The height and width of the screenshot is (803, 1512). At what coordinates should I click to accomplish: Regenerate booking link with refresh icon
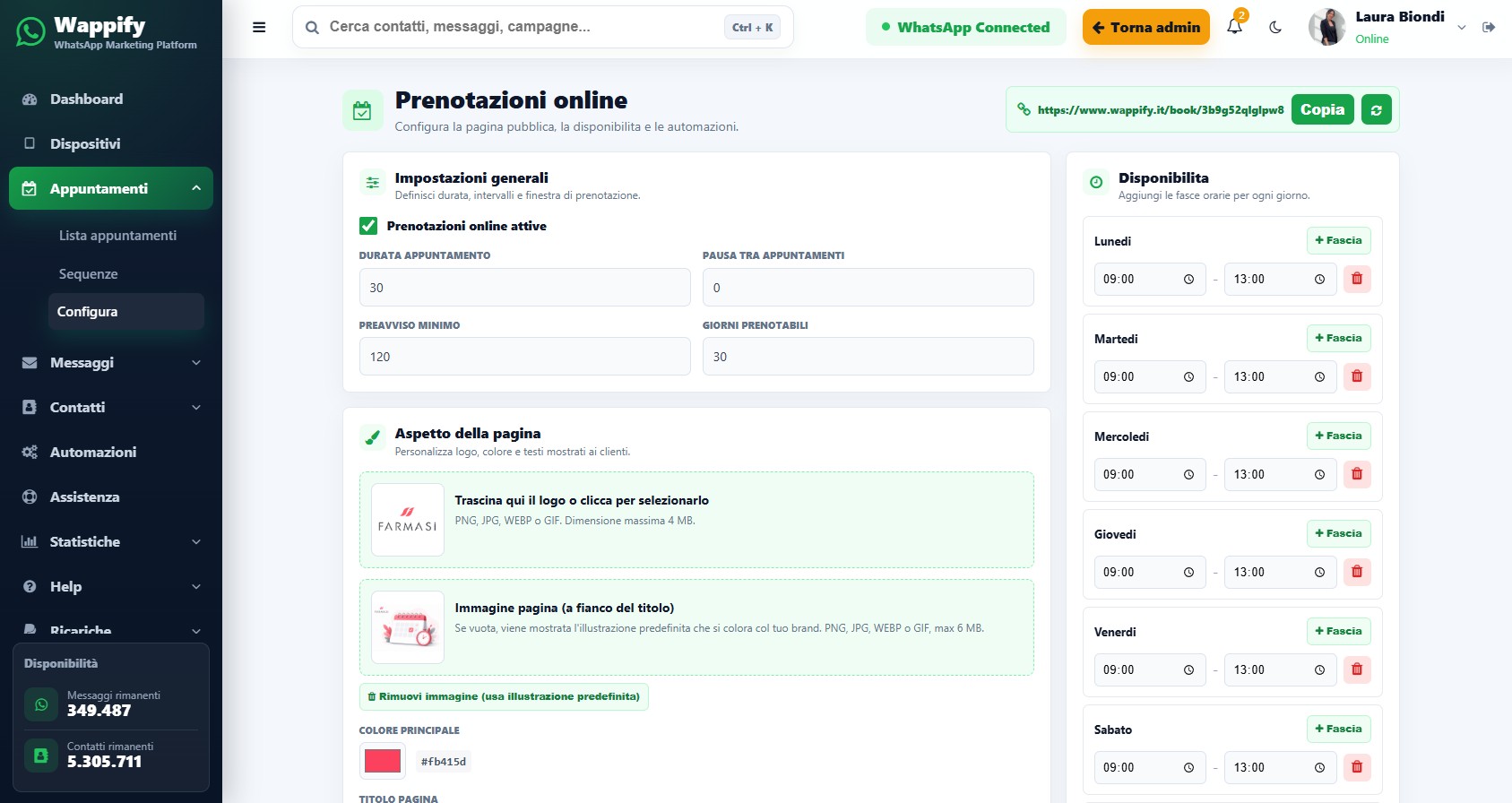1376,109
